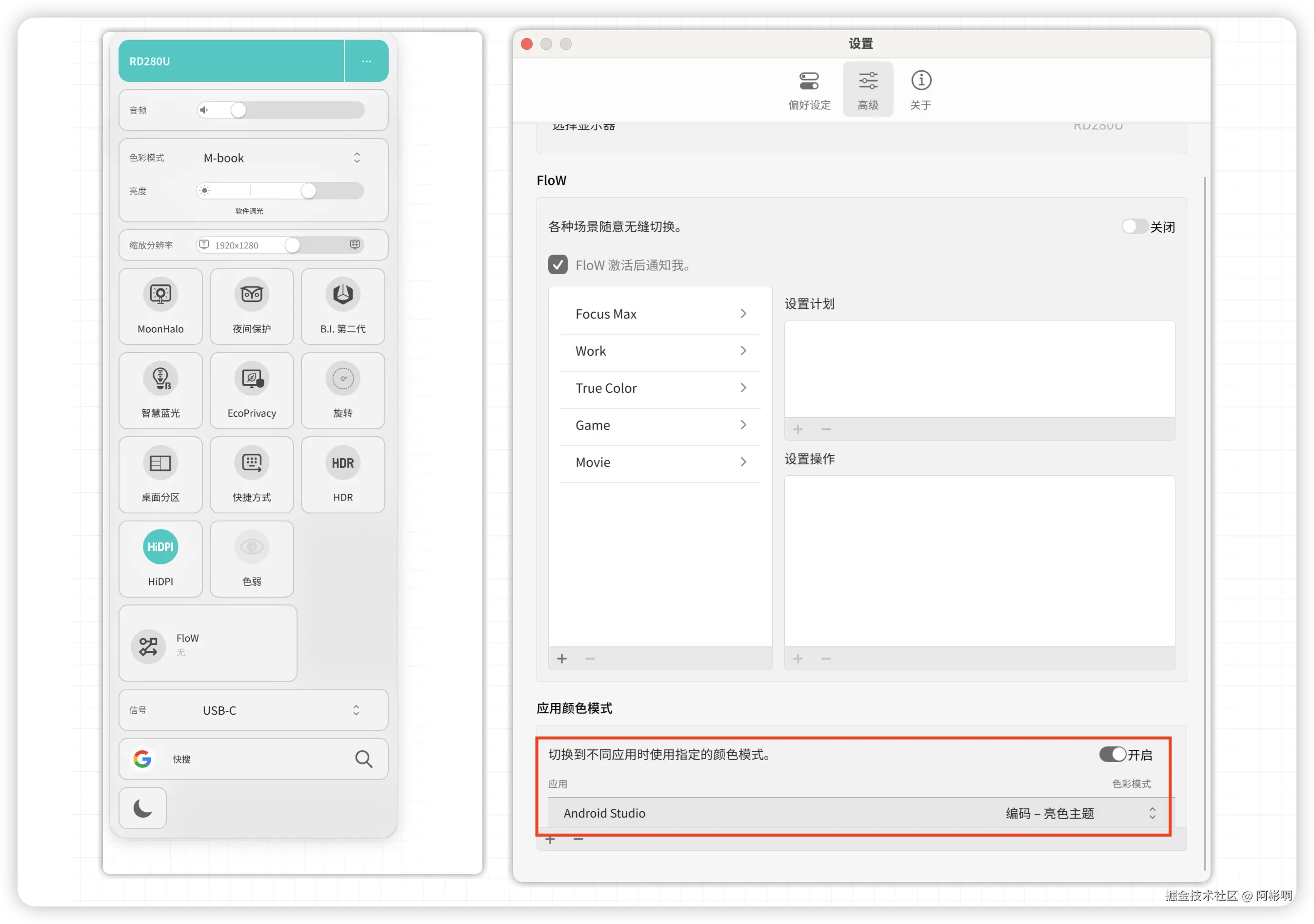Open the 关于 about tab
Viewport: 1314px width, 924px height.
pyautogui.click(x=920, y=89)
